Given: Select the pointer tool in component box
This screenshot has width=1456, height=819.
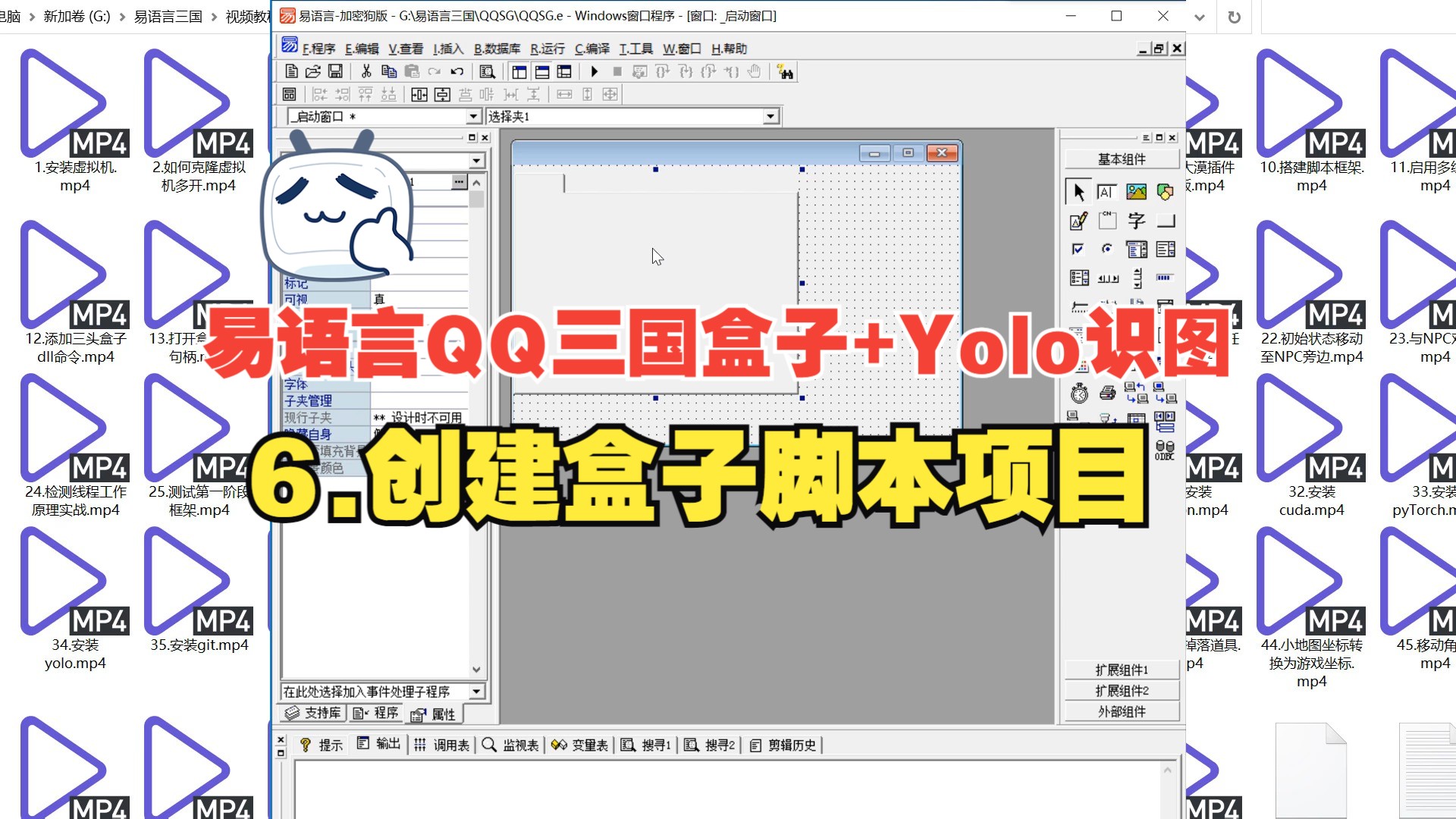Looking at the screenshot, I should click(x=1078, y=192).
